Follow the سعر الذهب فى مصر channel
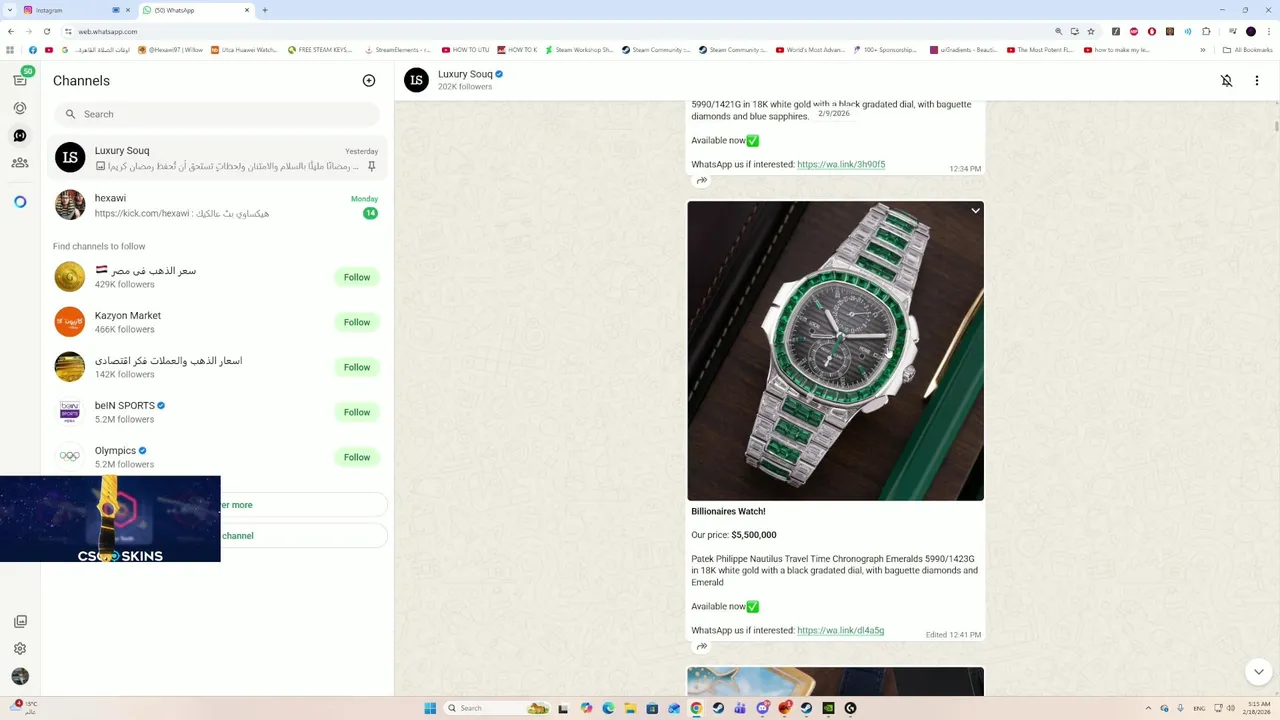Viewport: 1280px width, 720px height. [357, 277]
